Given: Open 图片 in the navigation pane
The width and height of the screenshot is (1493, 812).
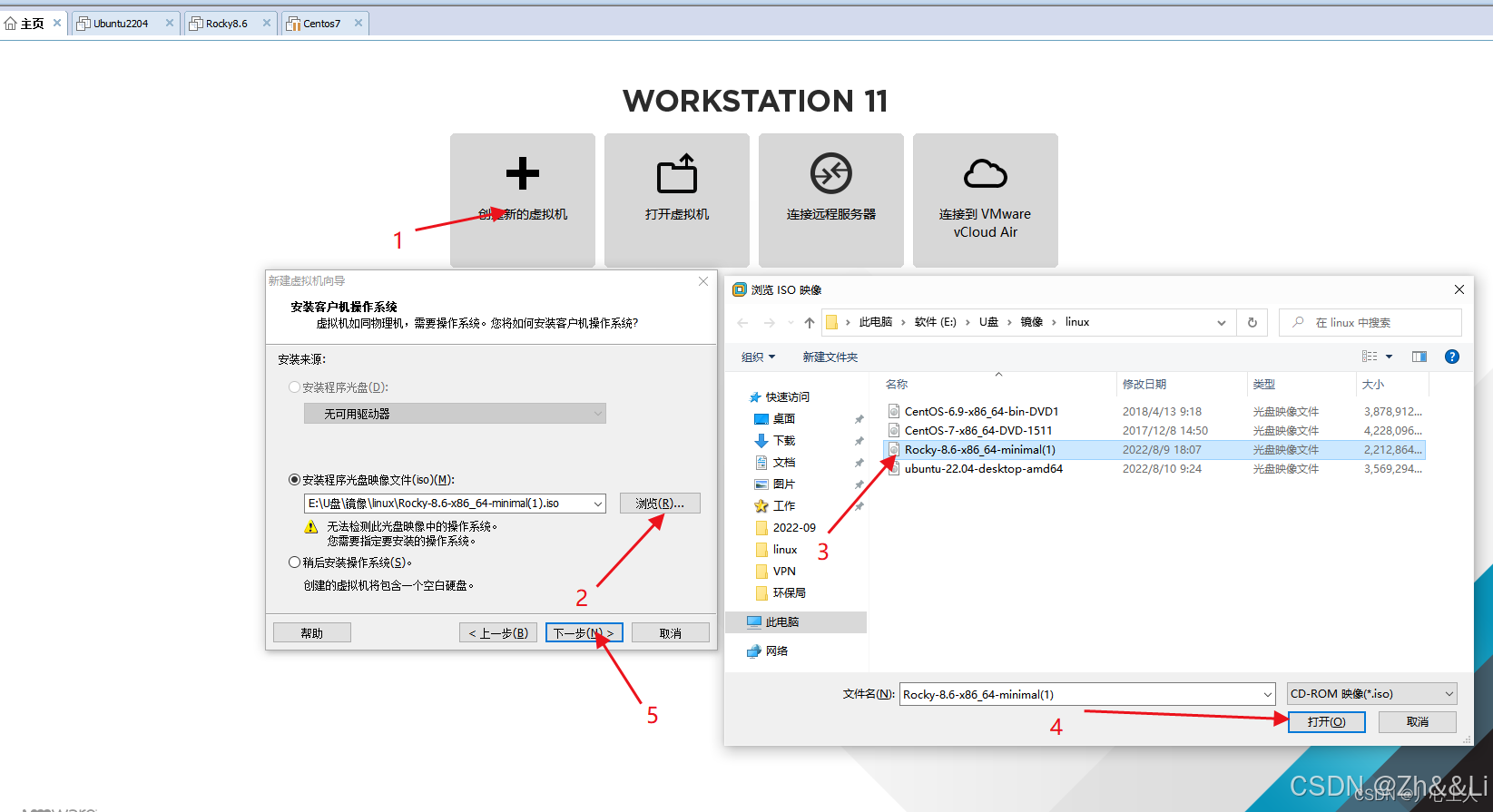Looking at the screenshot, I should [784, 484].
